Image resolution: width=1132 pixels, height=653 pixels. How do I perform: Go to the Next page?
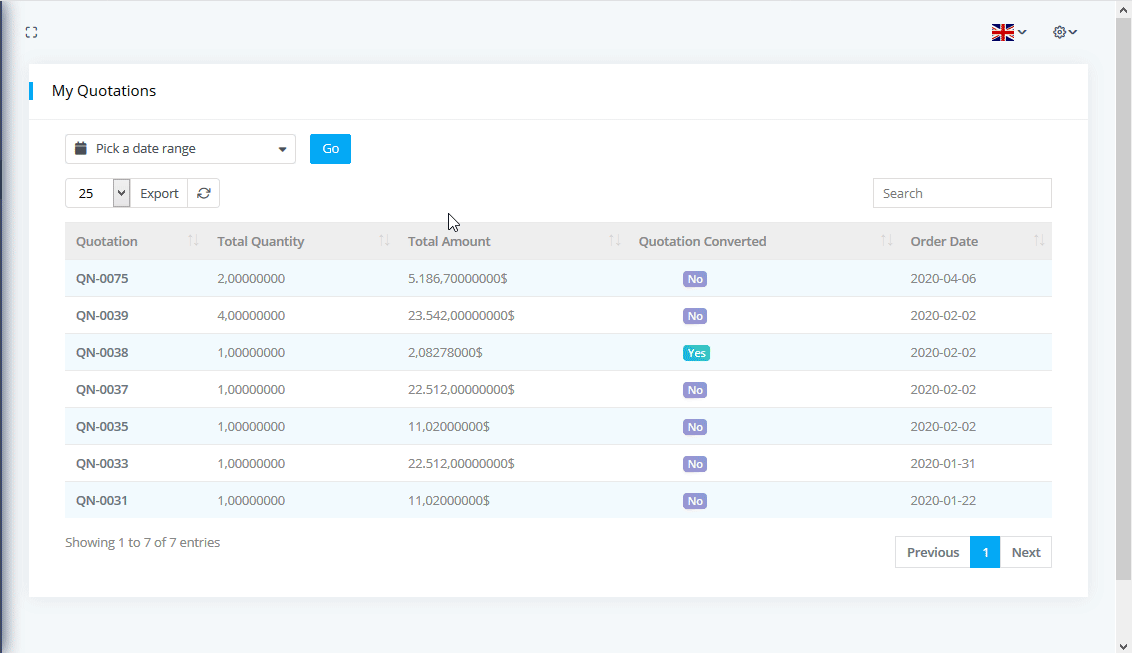point(1025,552)
